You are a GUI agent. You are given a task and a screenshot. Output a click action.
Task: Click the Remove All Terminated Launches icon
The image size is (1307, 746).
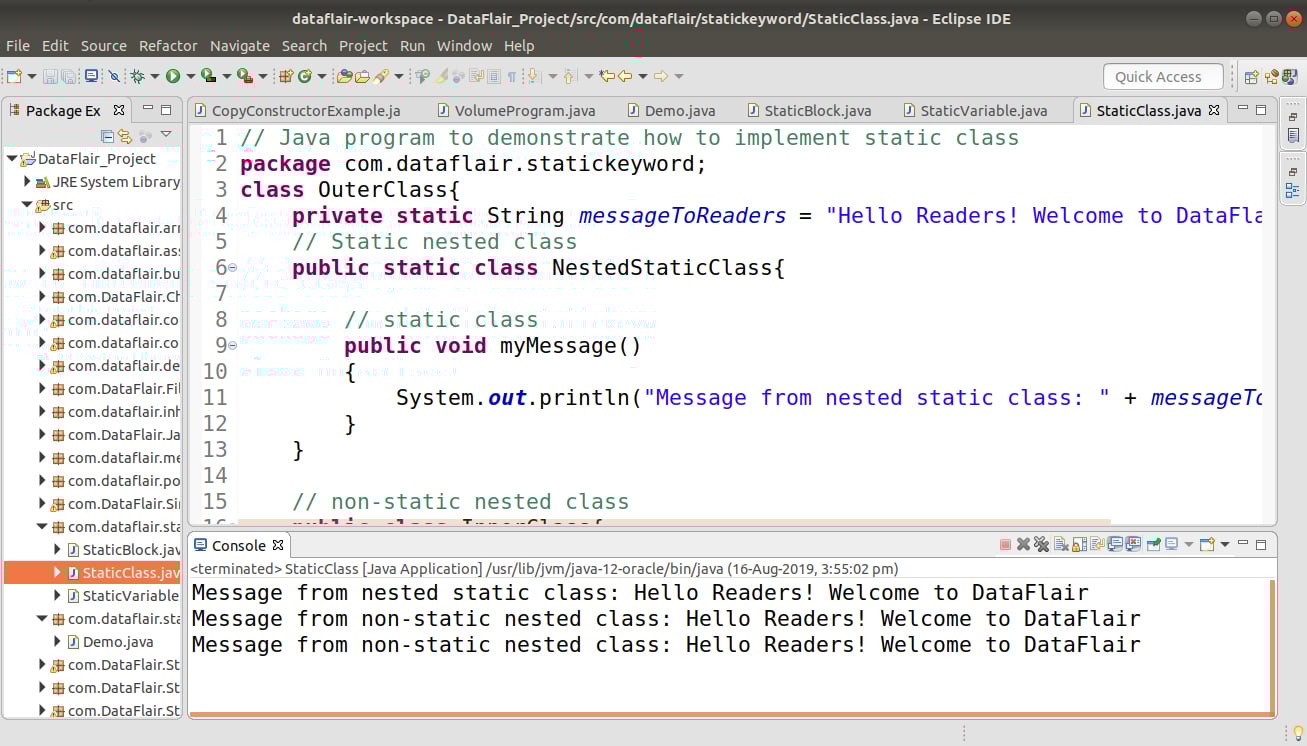coord(1042,544)
